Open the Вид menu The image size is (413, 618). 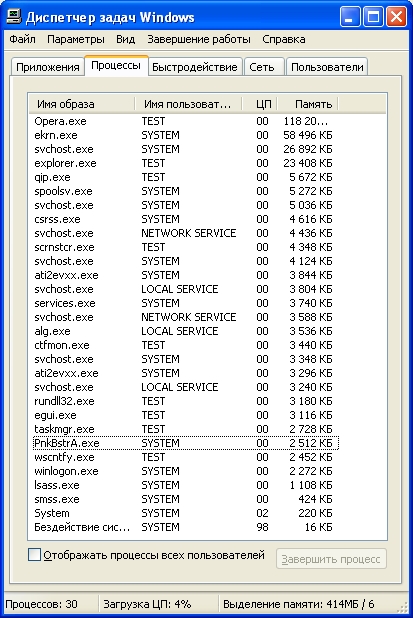pyautogui.click(x=125, y=39)
